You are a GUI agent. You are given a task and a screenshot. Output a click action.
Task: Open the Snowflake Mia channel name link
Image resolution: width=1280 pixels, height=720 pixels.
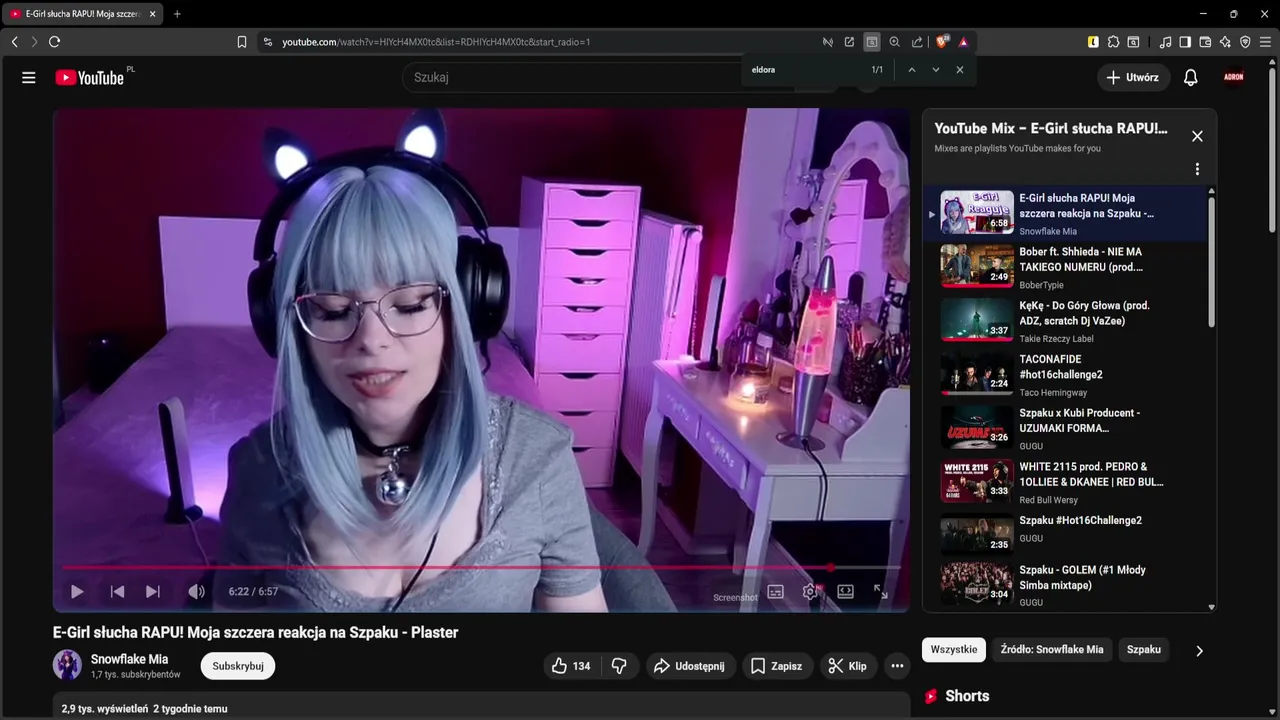tap(129, 659)
